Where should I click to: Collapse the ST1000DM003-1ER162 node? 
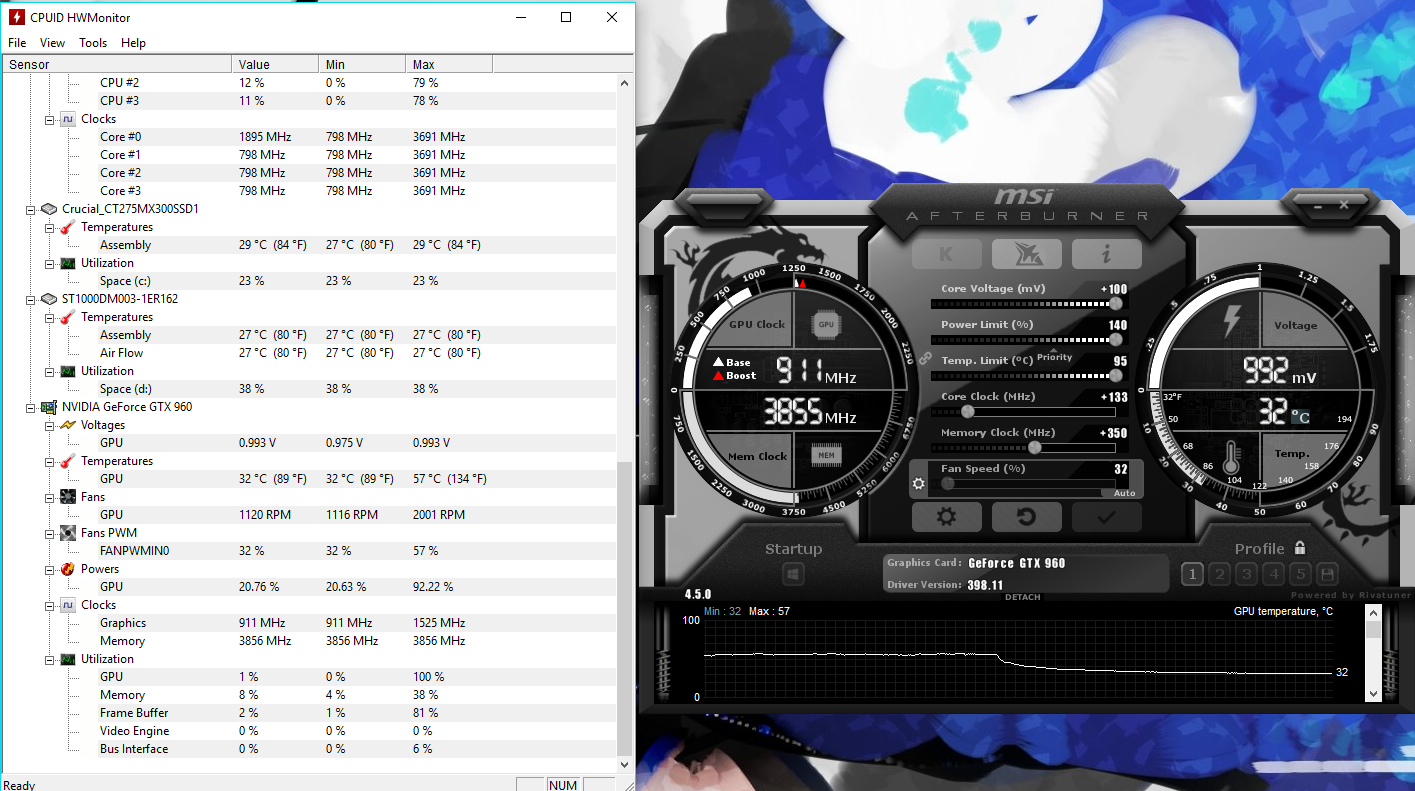[31, 299]
